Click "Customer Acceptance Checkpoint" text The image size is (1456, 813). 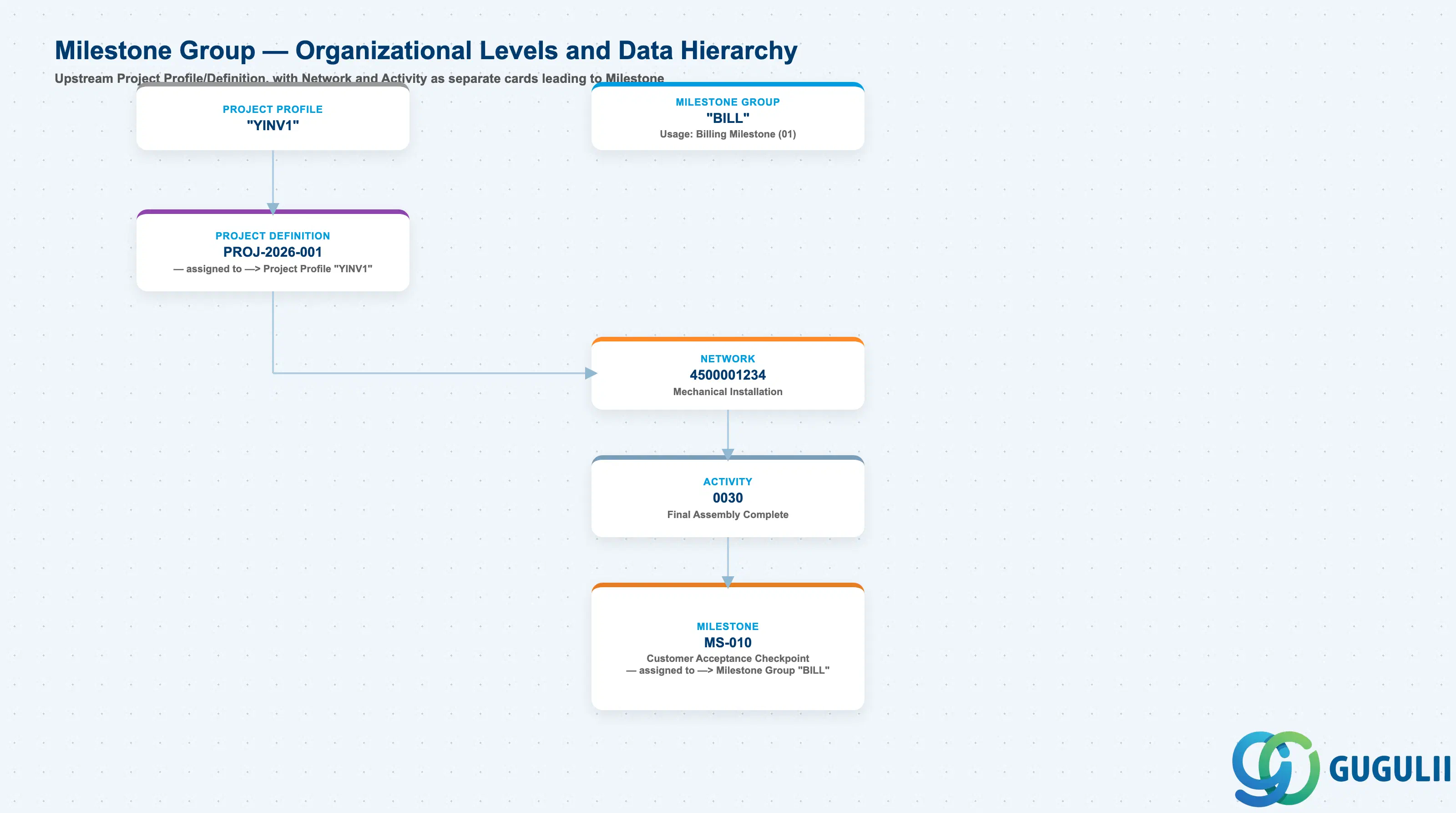(x=728, y=659)
